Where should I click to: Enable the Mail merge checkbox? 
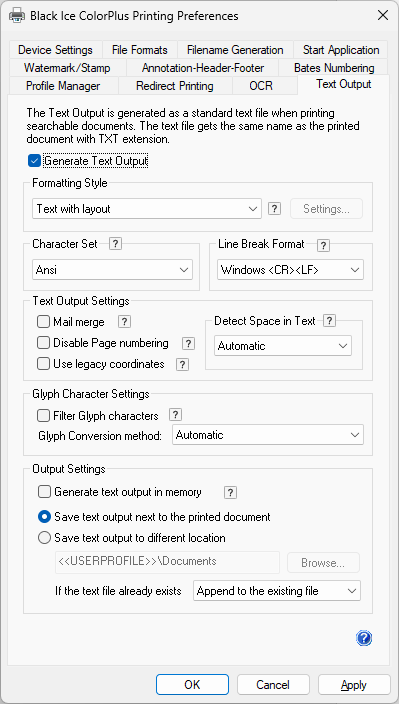tap(44, 322)
